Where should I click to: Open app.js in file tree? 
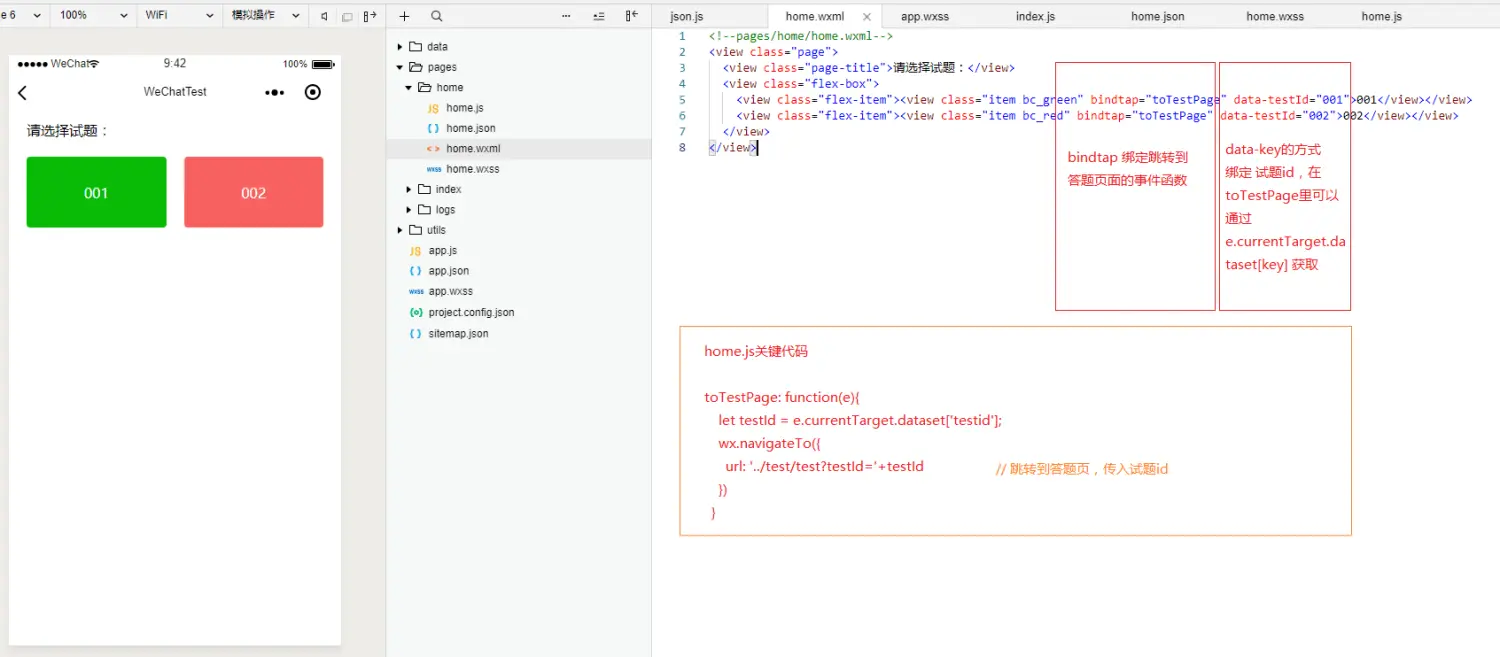(x=442, y=251)
